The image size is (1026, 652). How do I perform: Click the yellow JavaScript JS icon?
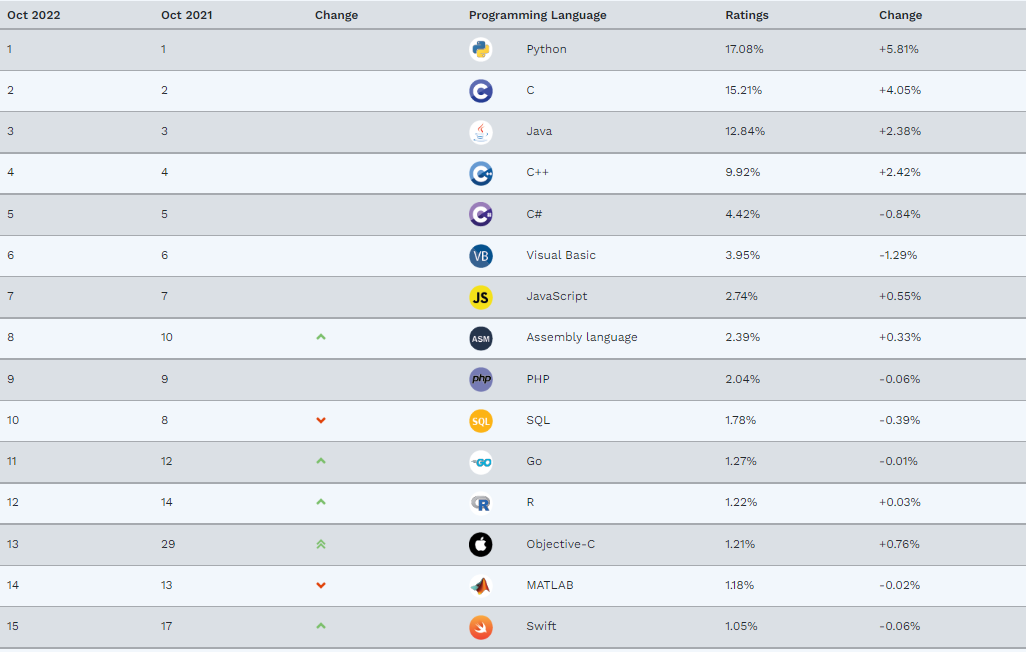tap(481, 297)
